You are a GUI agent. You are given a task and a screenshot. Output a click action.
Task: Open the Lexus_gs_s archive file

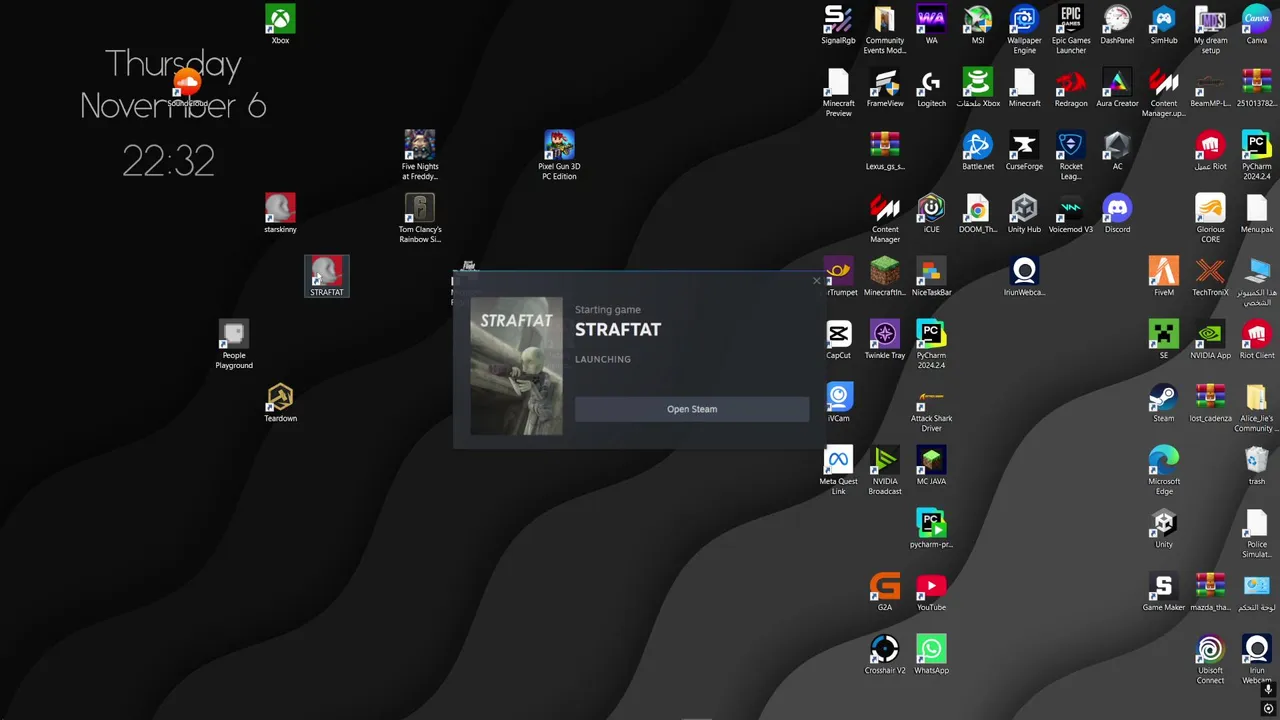pyautogui.click(x=885, y=150)
